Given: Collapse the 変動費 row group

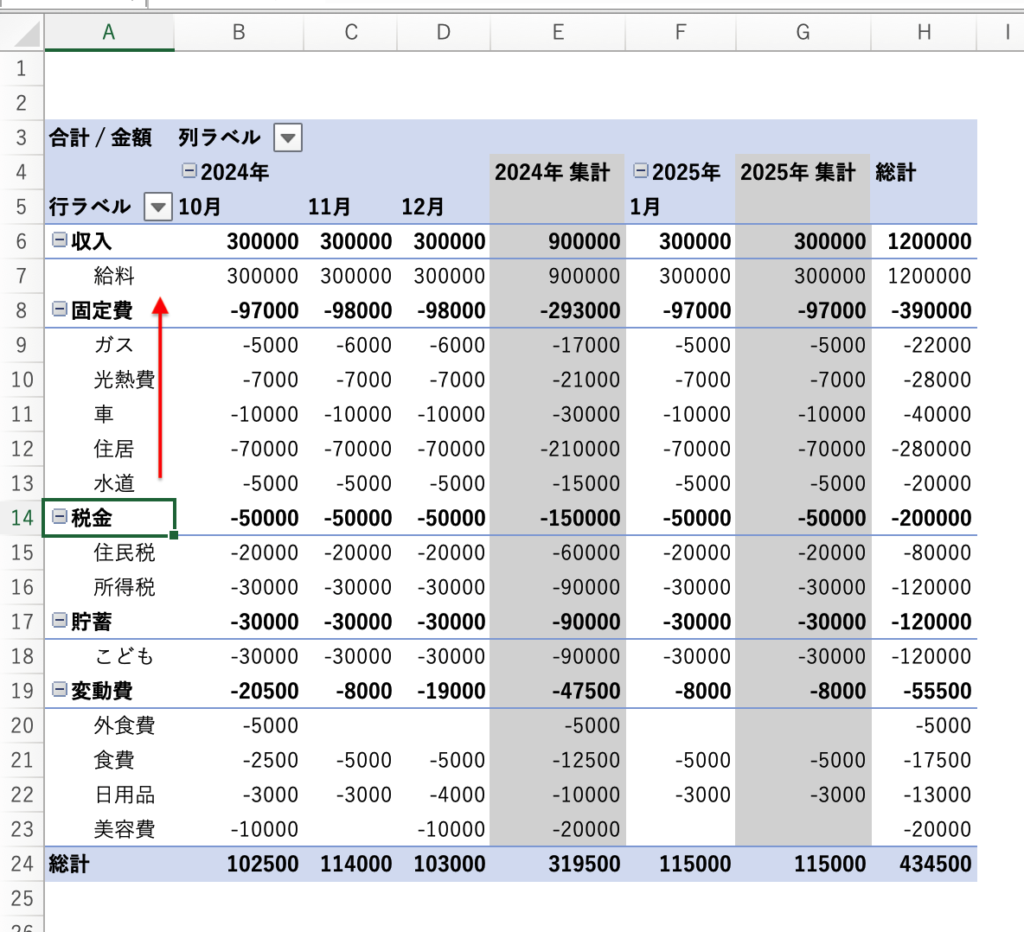Looking at the screenshot, I should click(x=59, y=690).
